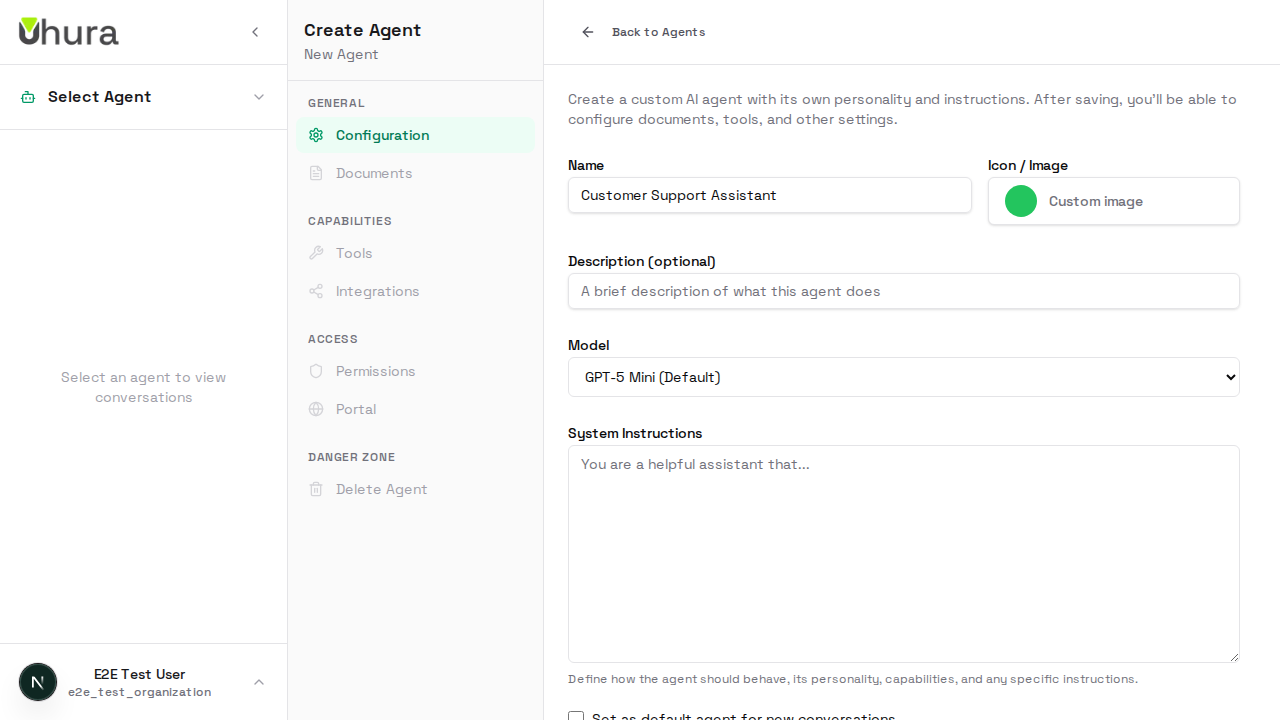The height and width of the screenshot is (720, 1280).
Task: Select the Integrations share icon
Action: coord(316,291)
